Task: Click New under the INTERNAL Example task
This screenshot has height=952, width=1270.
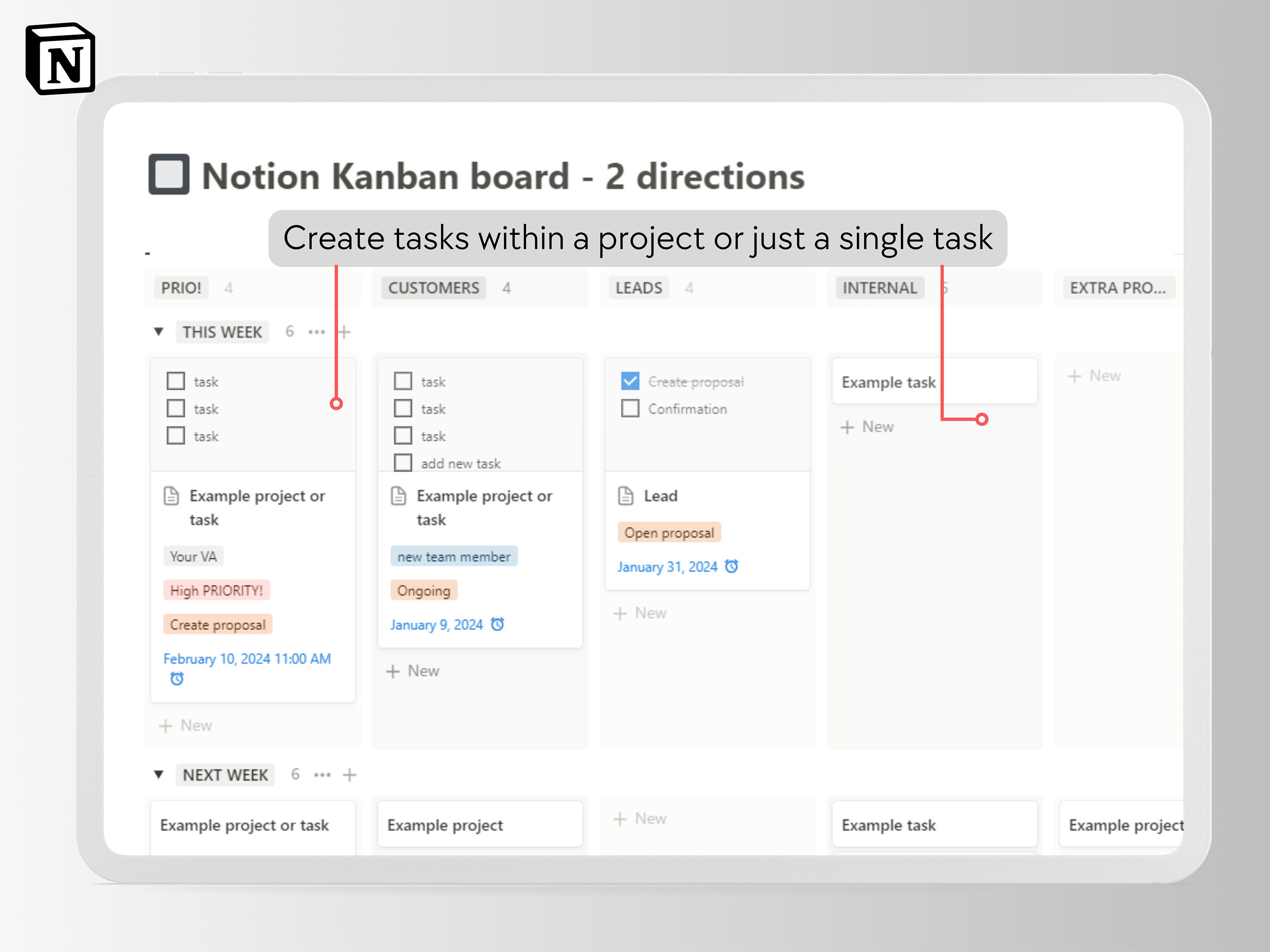Action: click(867, 426)
